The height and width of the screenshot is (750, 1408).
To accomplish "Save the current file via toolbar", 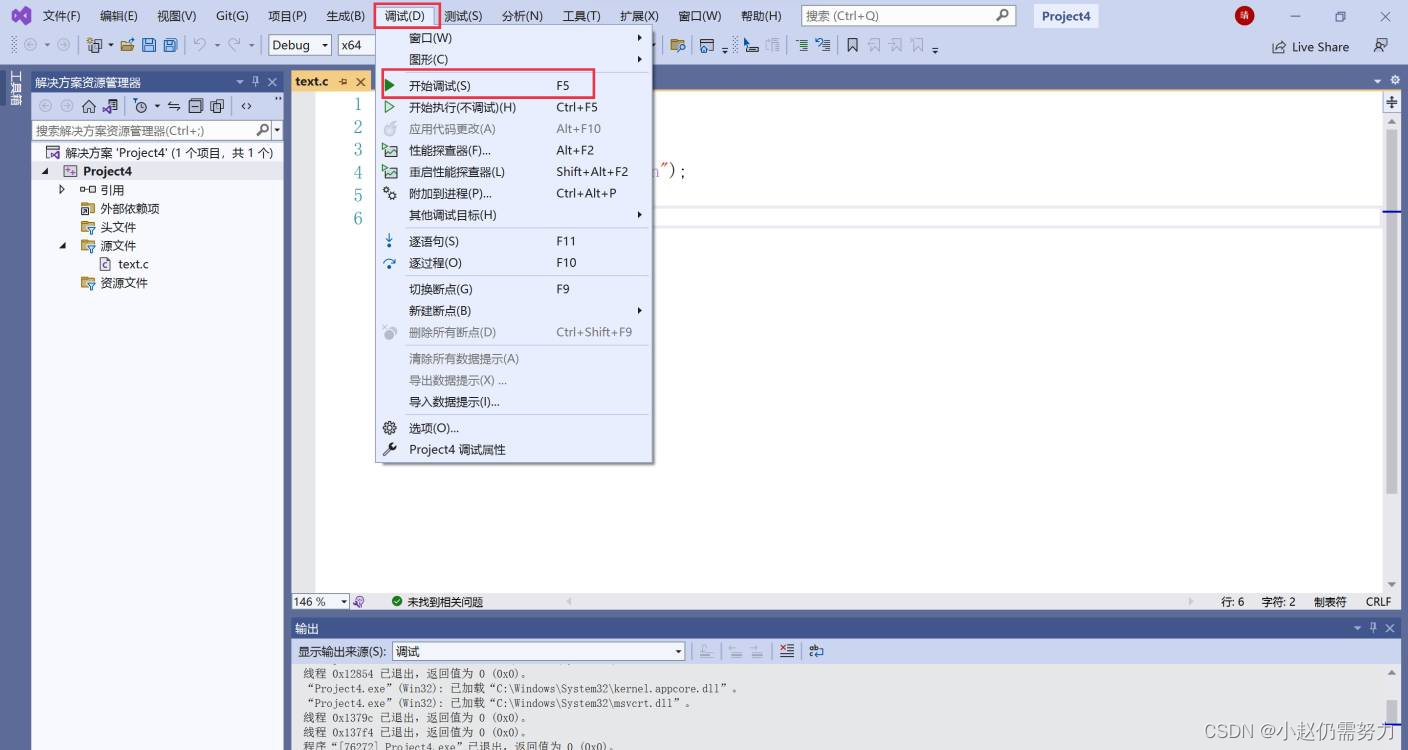I will tap(149, 45).
